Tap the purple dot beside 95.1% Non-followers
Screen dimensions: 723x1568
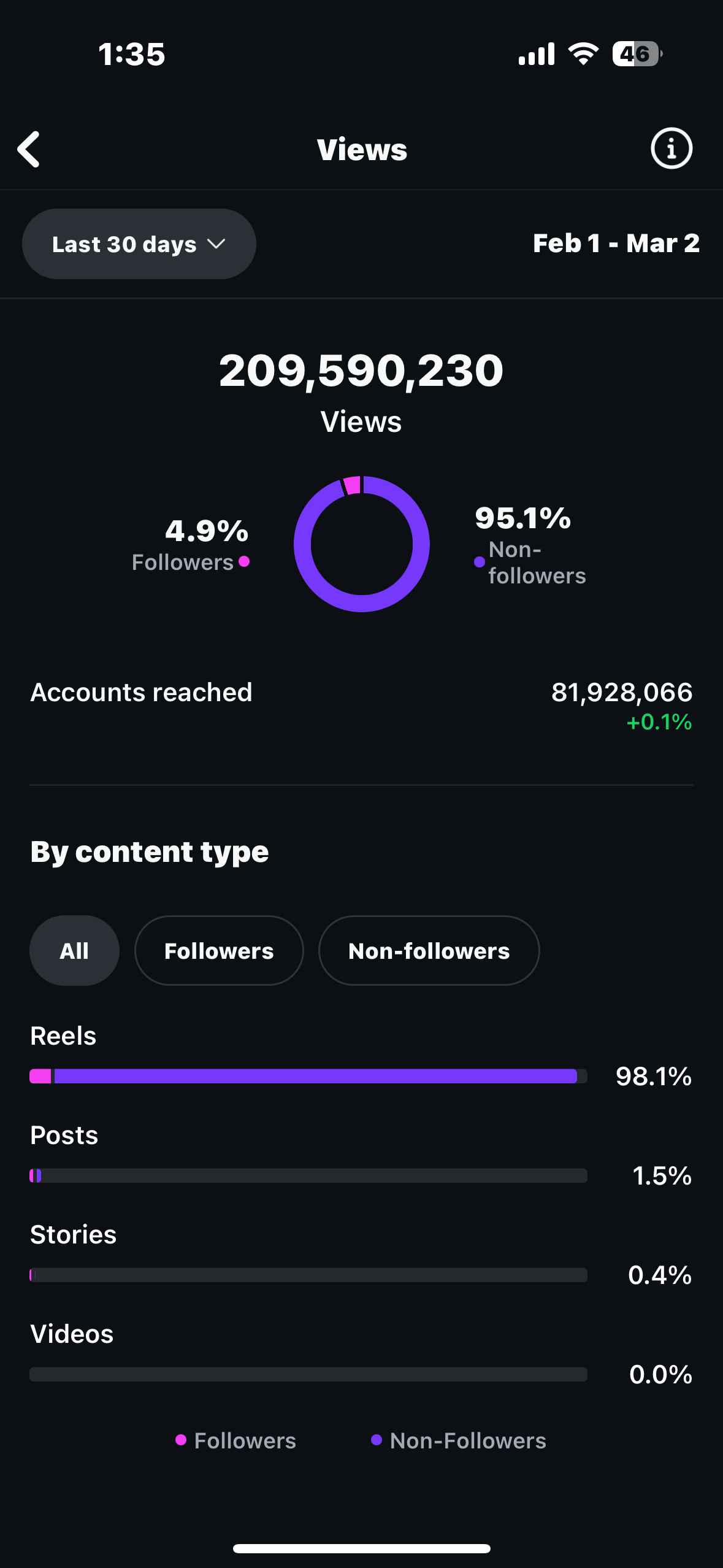480,562
